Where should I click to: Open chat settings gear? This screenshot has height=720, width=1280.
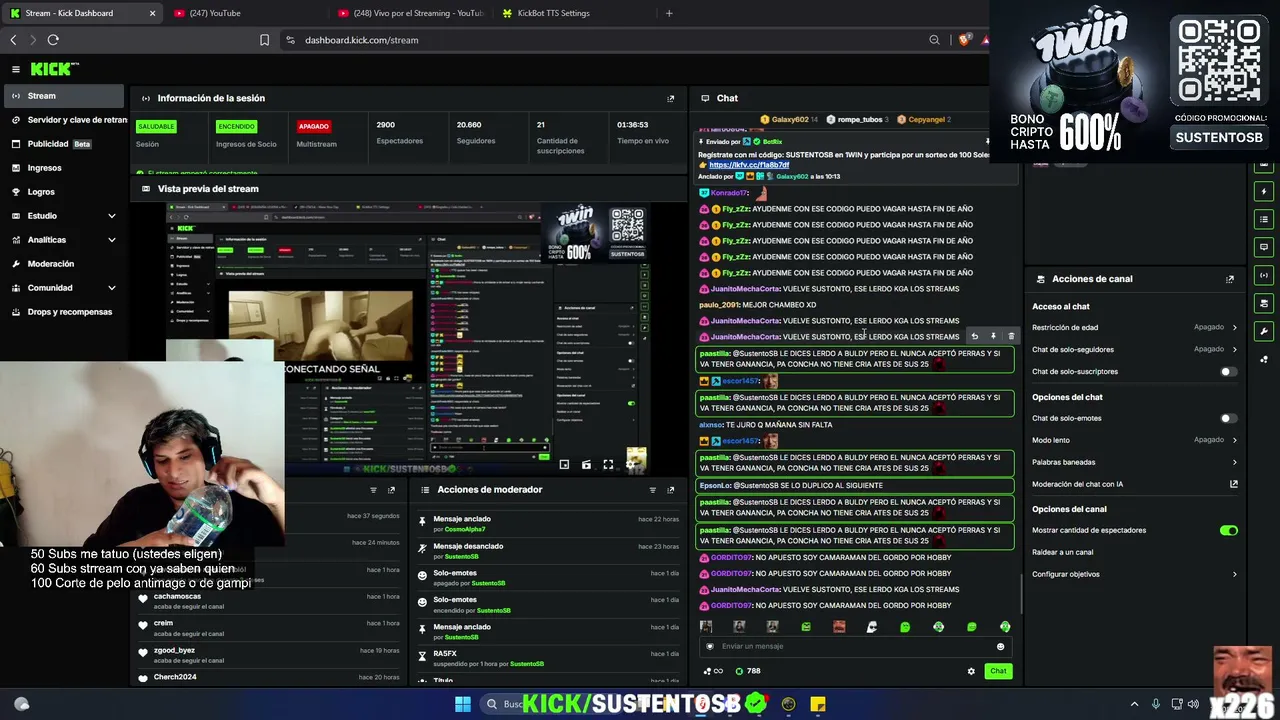[971, 671]
